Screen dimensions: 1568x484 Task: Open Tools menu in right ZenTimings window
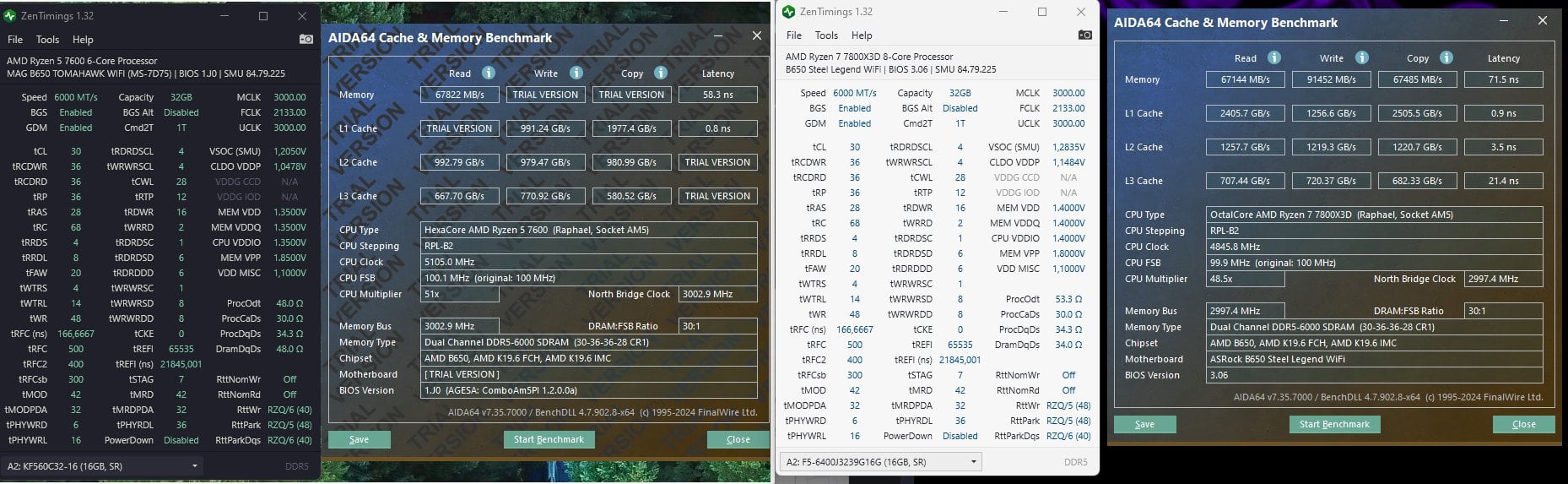click(x=826, y=35)
